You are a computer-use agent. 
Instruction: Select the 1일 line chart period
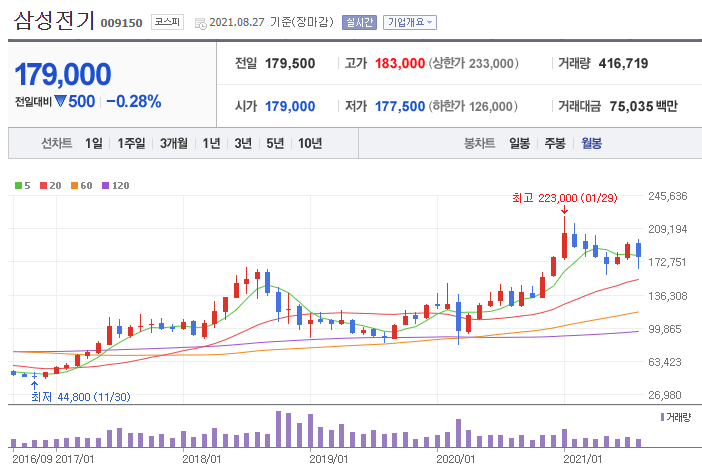tap(94, 143)
